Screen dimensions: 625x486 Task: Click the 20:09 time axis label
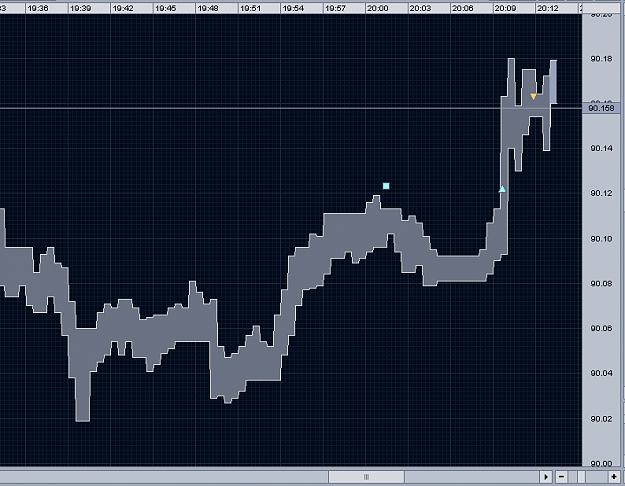pyautogui.click(x=505, y=8)
